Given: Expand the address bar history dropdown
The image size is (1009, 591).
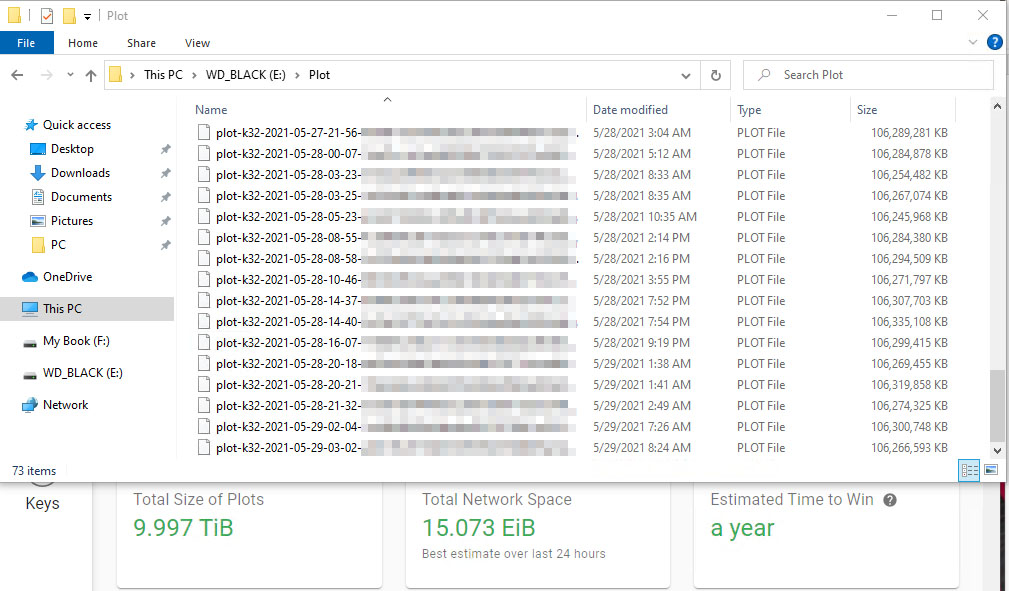Looking at the screenshot, I should 686,75.
